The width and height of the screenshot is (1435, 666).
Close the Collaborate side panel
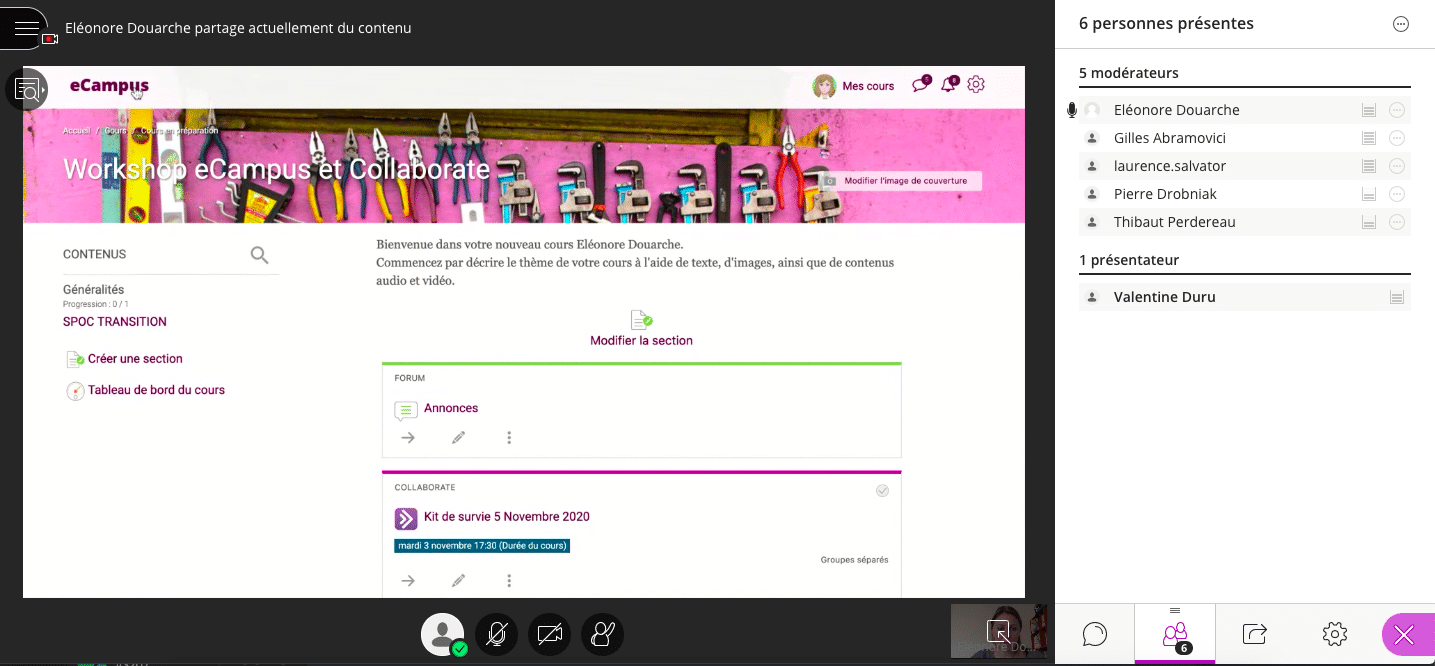tap(1405, 634)
